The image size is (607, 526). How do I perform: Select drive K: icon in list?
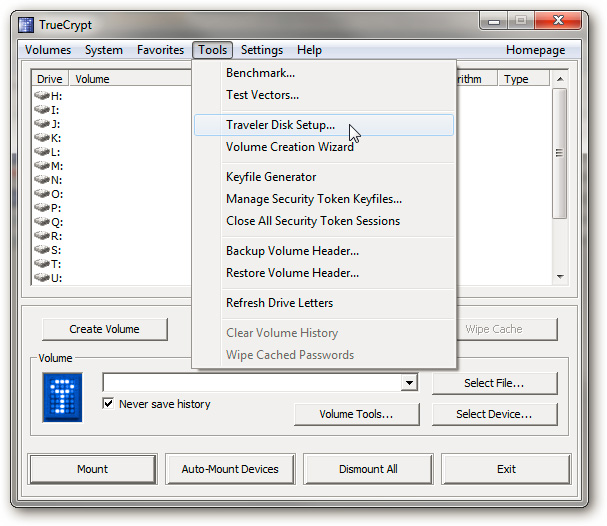pos(42,137)
